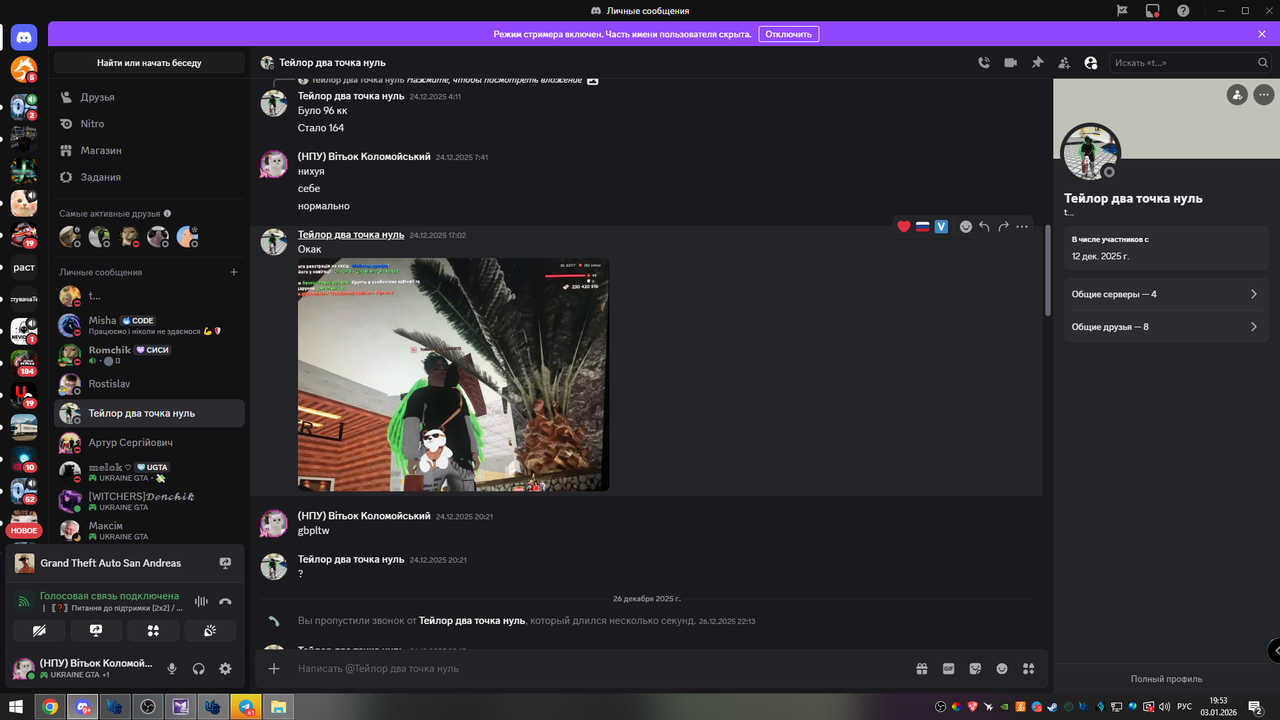This screenshot has width=1280, height=720.
Task: Open the Discord inbox flag icon
Action: [1122, 11]
